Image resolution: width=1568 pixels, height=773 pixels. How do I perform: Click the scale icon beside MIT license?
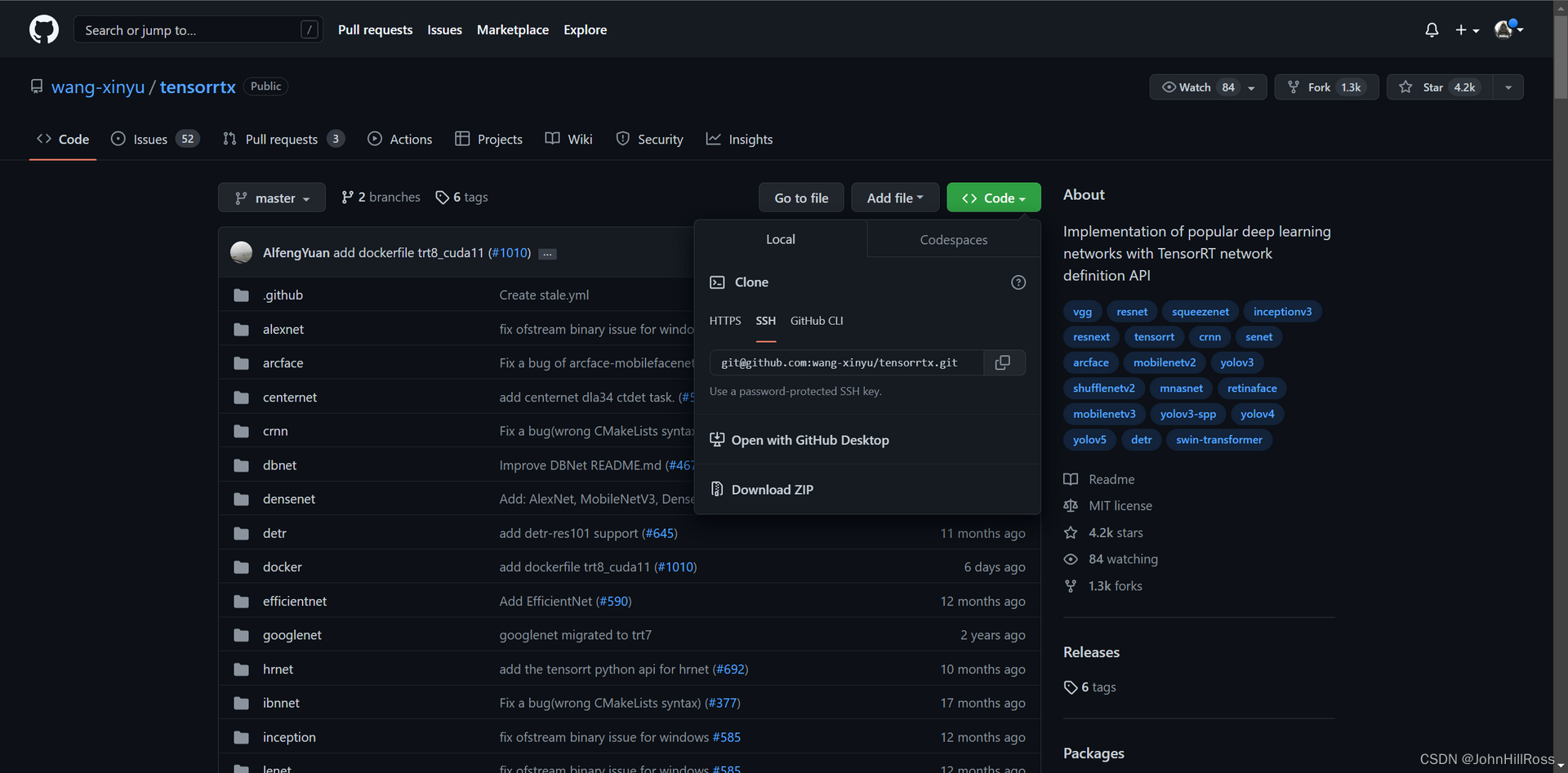1071,506
